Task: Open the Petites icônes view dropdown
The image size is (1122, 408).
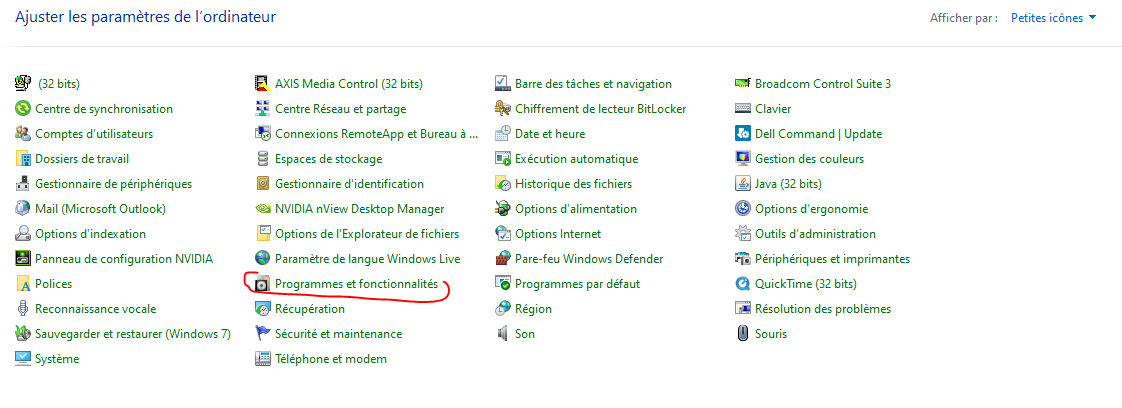Action: tap(1053, 18)
